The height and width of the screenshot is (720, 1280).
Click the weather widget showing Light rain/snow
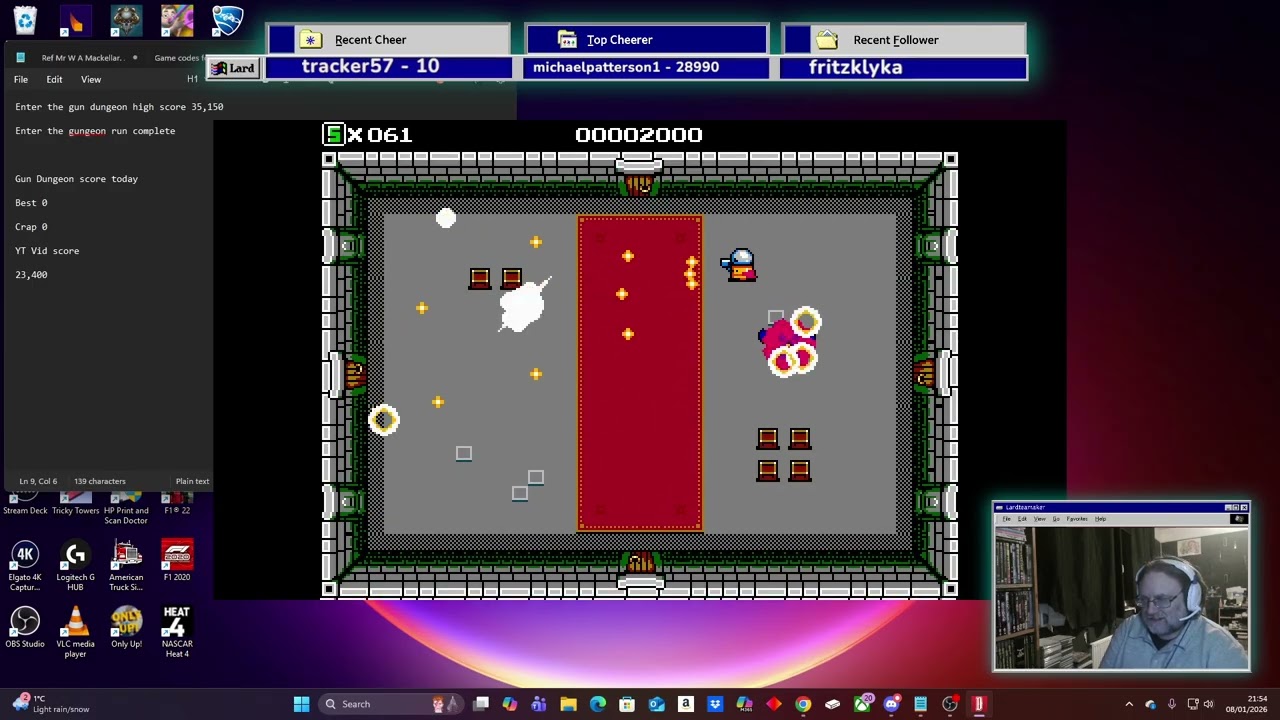(x=50, y=704)
